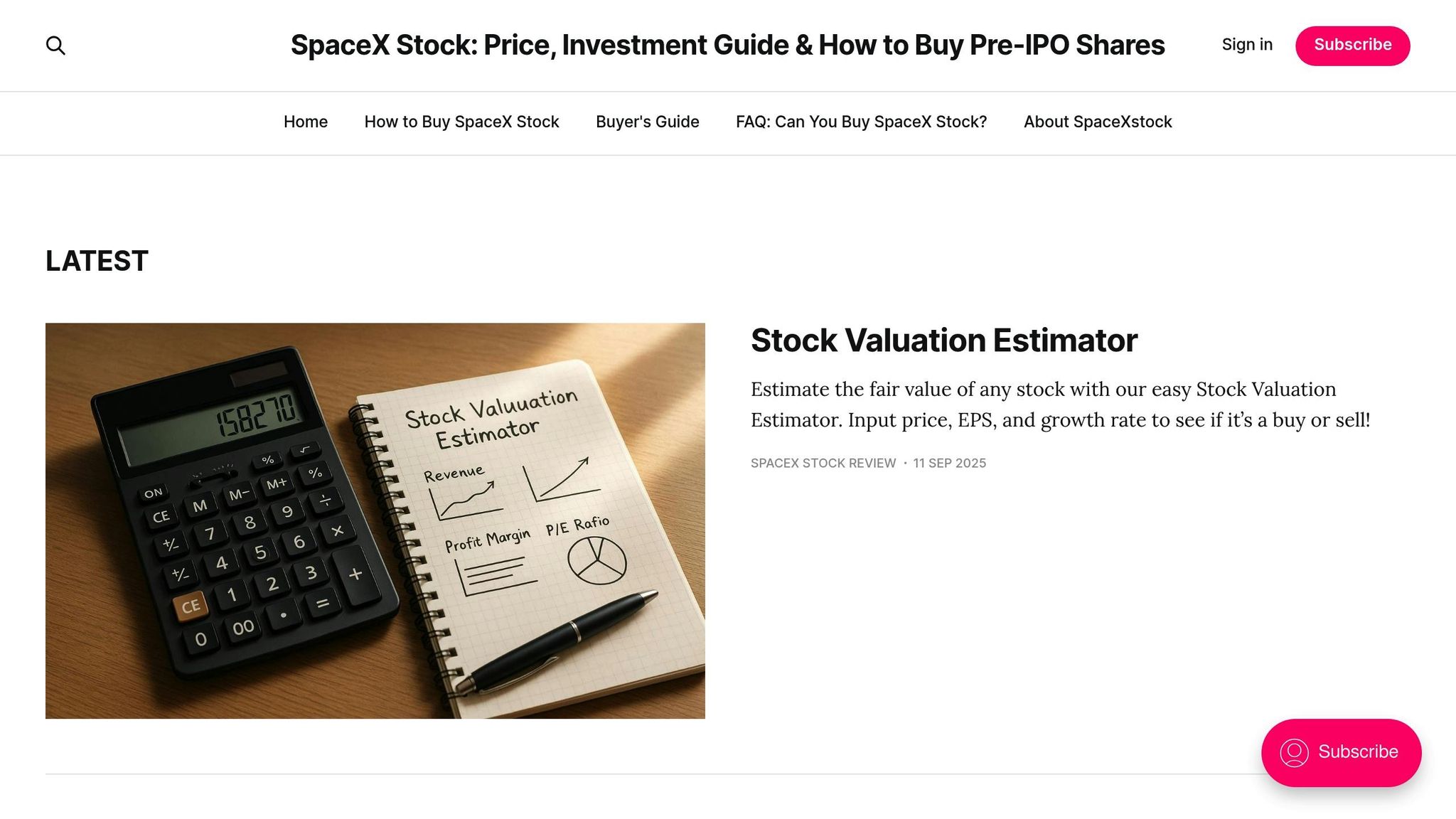
Task: Click the site title heading
Action: coord(727,44)
